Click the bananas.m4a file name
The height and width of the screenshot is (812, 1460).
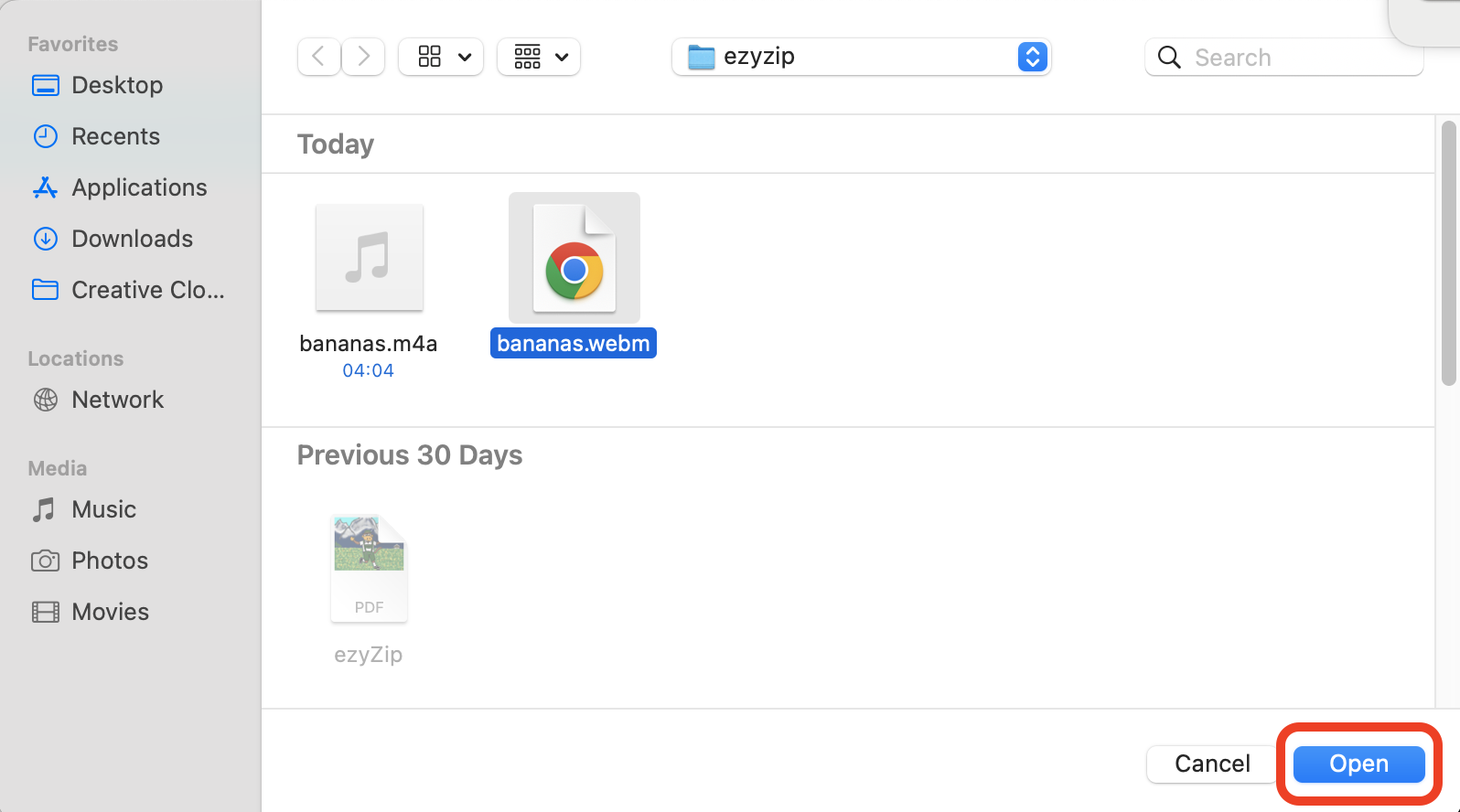369,344
